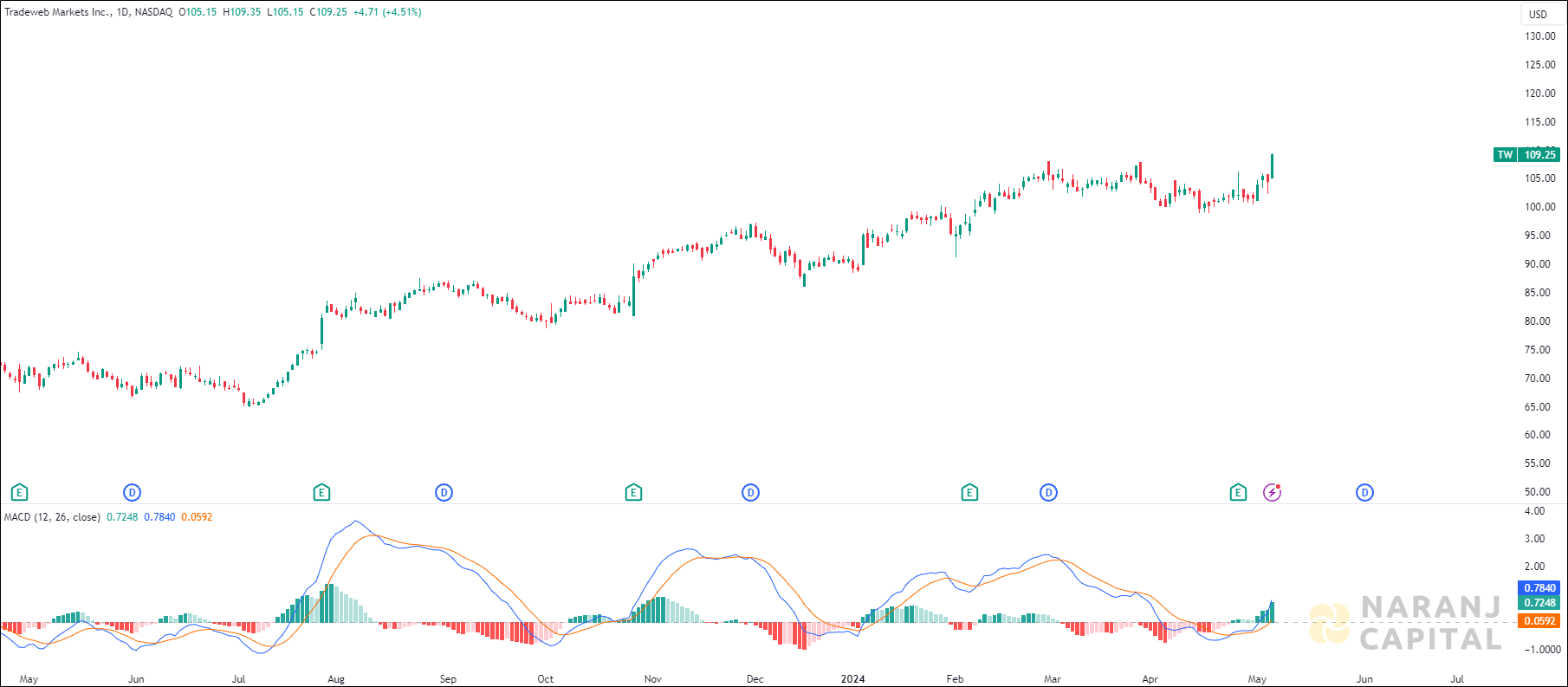This screenshot has width=1568, height=687.
Task: Open the dividend marker at Sep
Action: click(444, 493)
